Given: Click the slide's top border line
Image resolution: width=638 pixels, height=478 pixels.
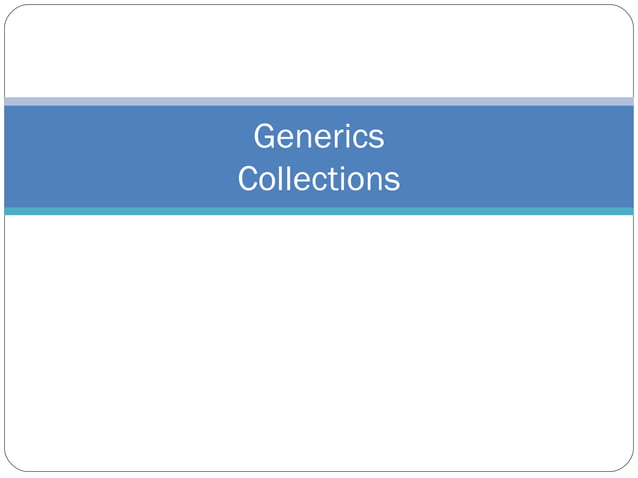Looking at the screenshot, I should [x=319, y=4].
